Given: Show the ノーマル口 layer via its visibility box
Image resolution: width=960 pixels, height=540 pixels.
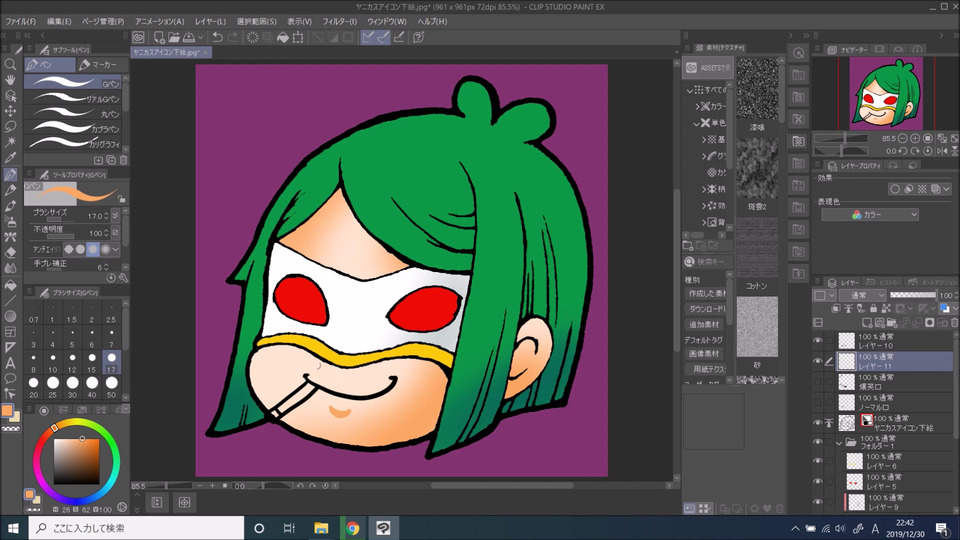Looking at the screenshot, I should click(x=818, y=402).
